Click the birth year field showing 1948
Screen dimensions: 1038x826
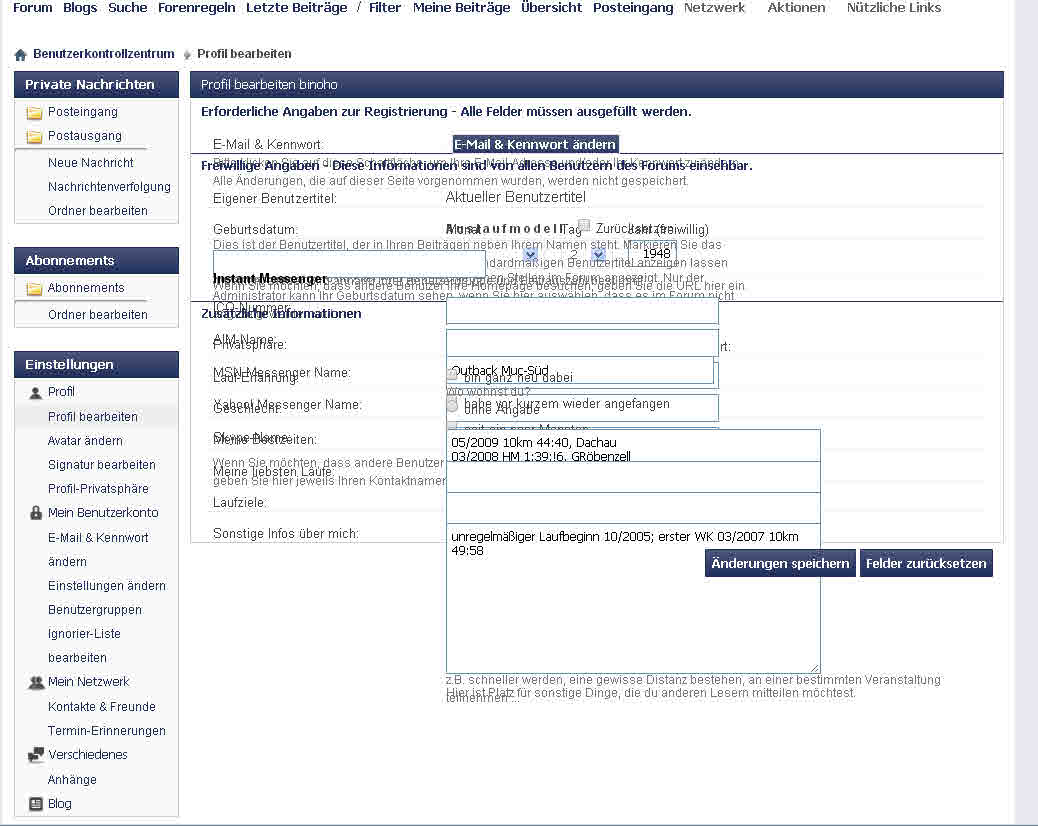tap(656, 254)
